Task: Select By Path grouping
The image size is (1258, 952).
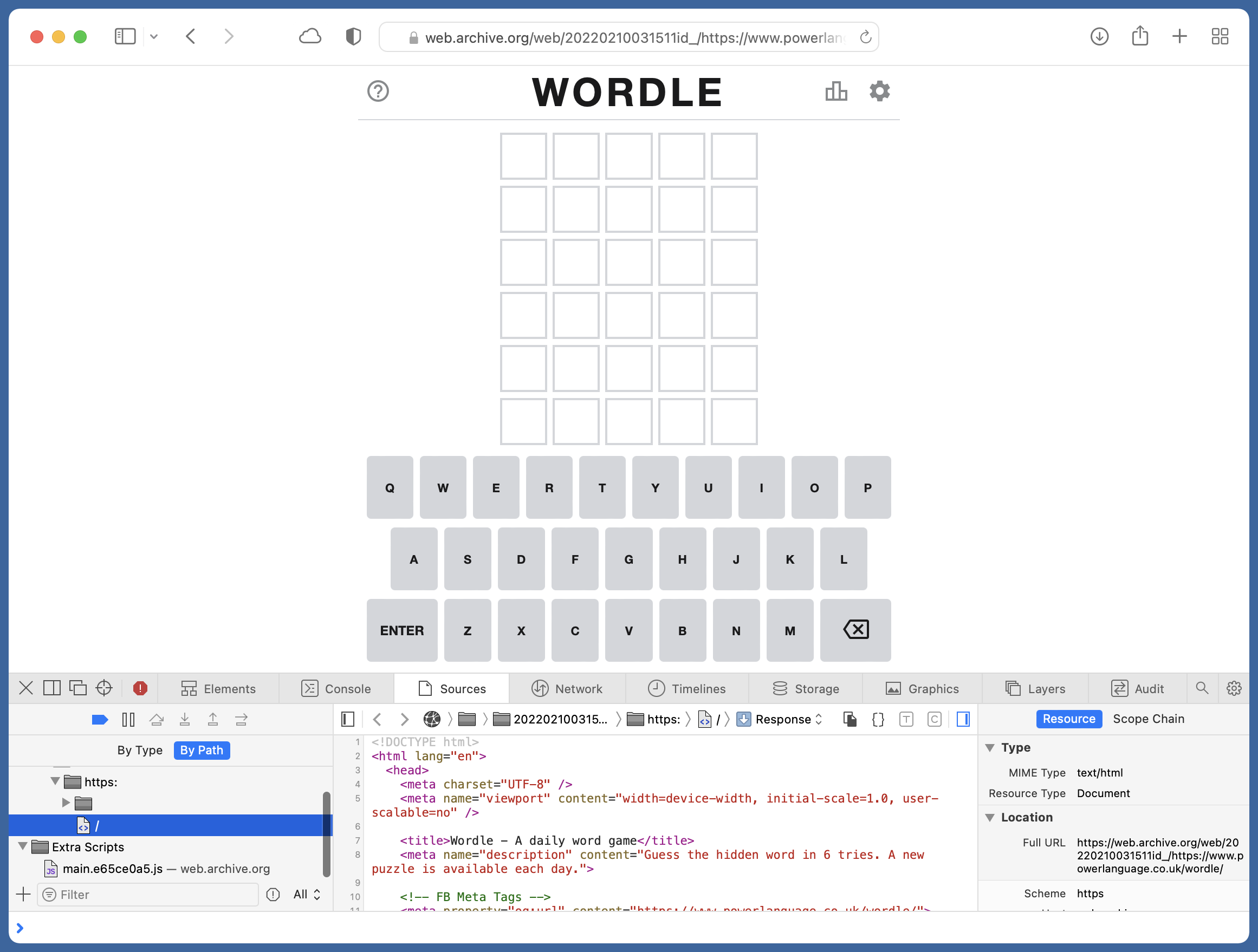Action: [202, 750]
